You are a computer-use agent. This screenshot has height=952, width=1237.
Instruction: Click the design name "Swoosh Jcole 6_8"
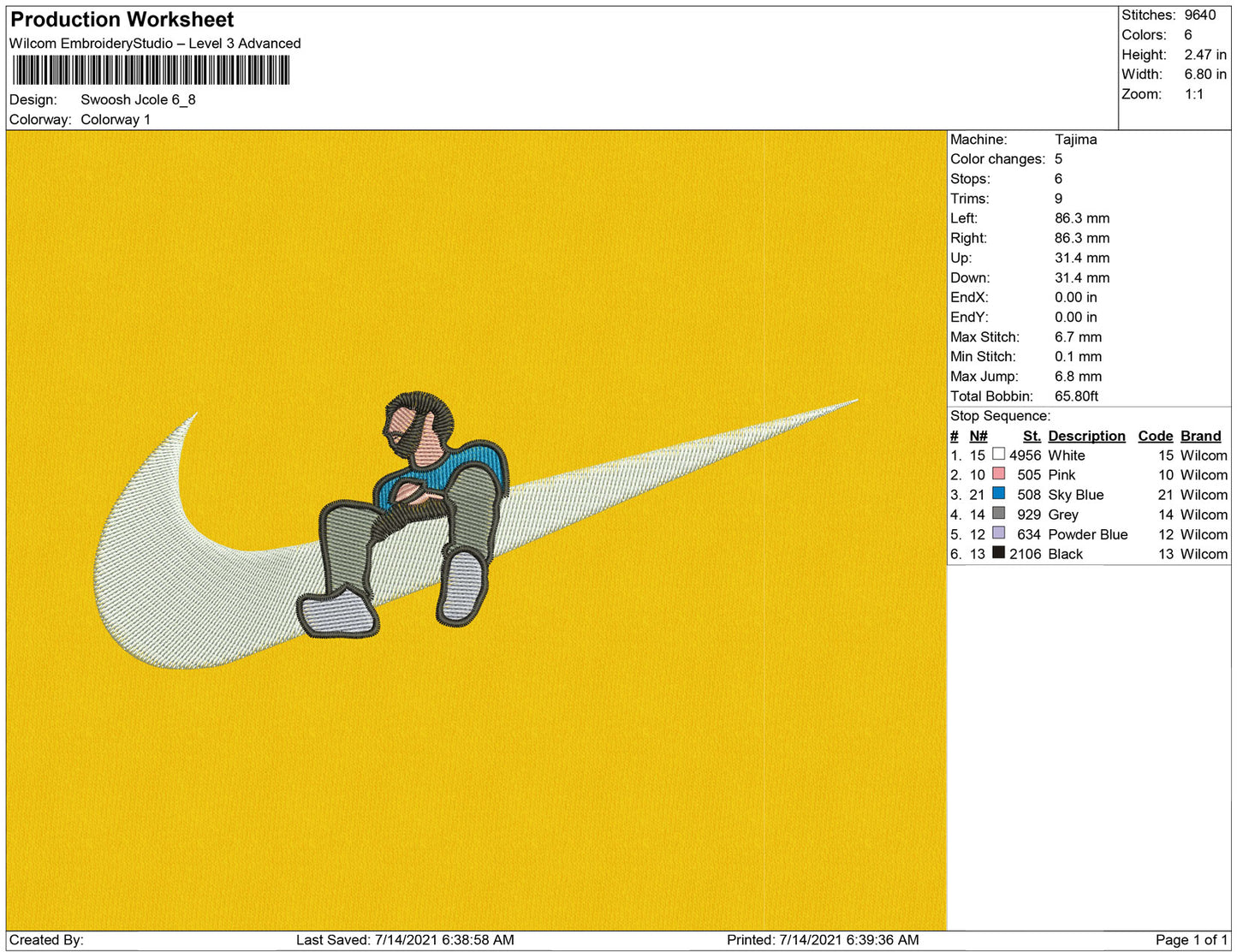pos(138,99)
